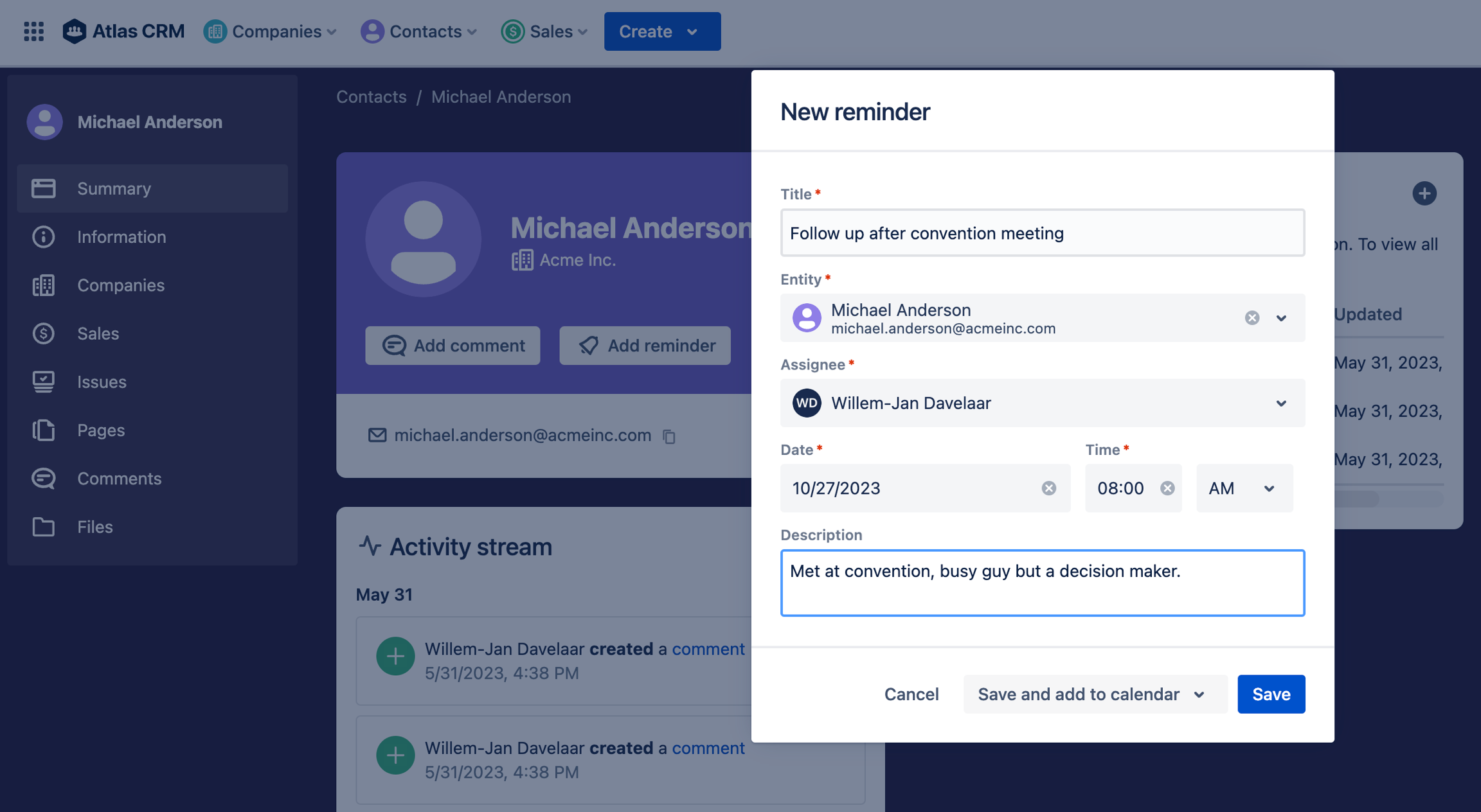The width and height of the screenshot is (1481, 812).
Task: Expand Save and add to calendar options
Action: click(x=1199, y=694)
